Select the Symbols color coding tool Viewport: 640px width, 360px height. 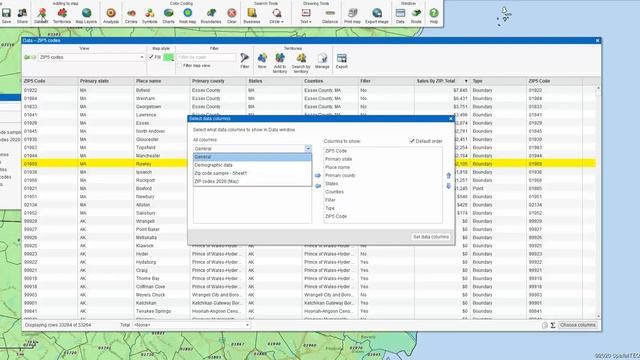coord(149,16)
